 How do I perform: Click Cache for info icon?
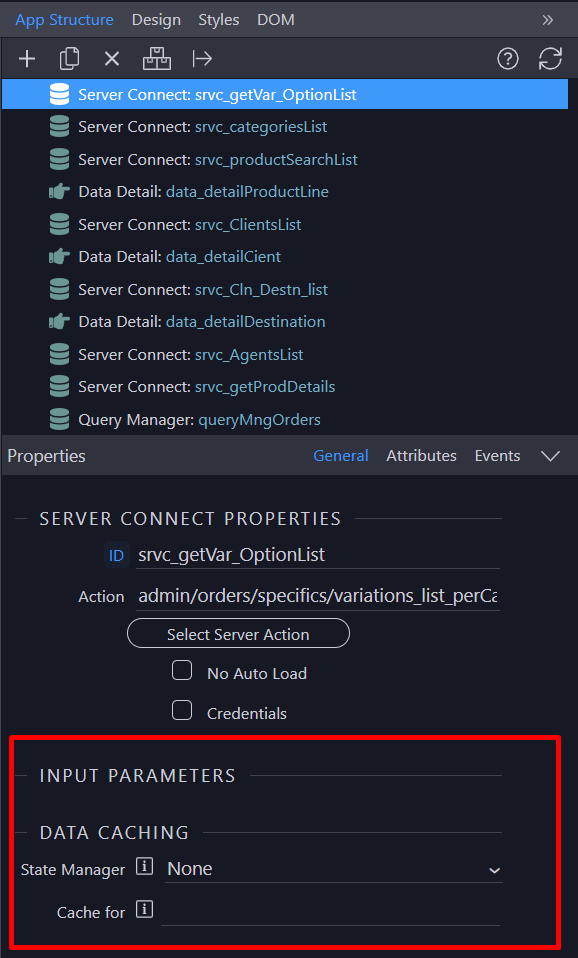coord(144,910)
